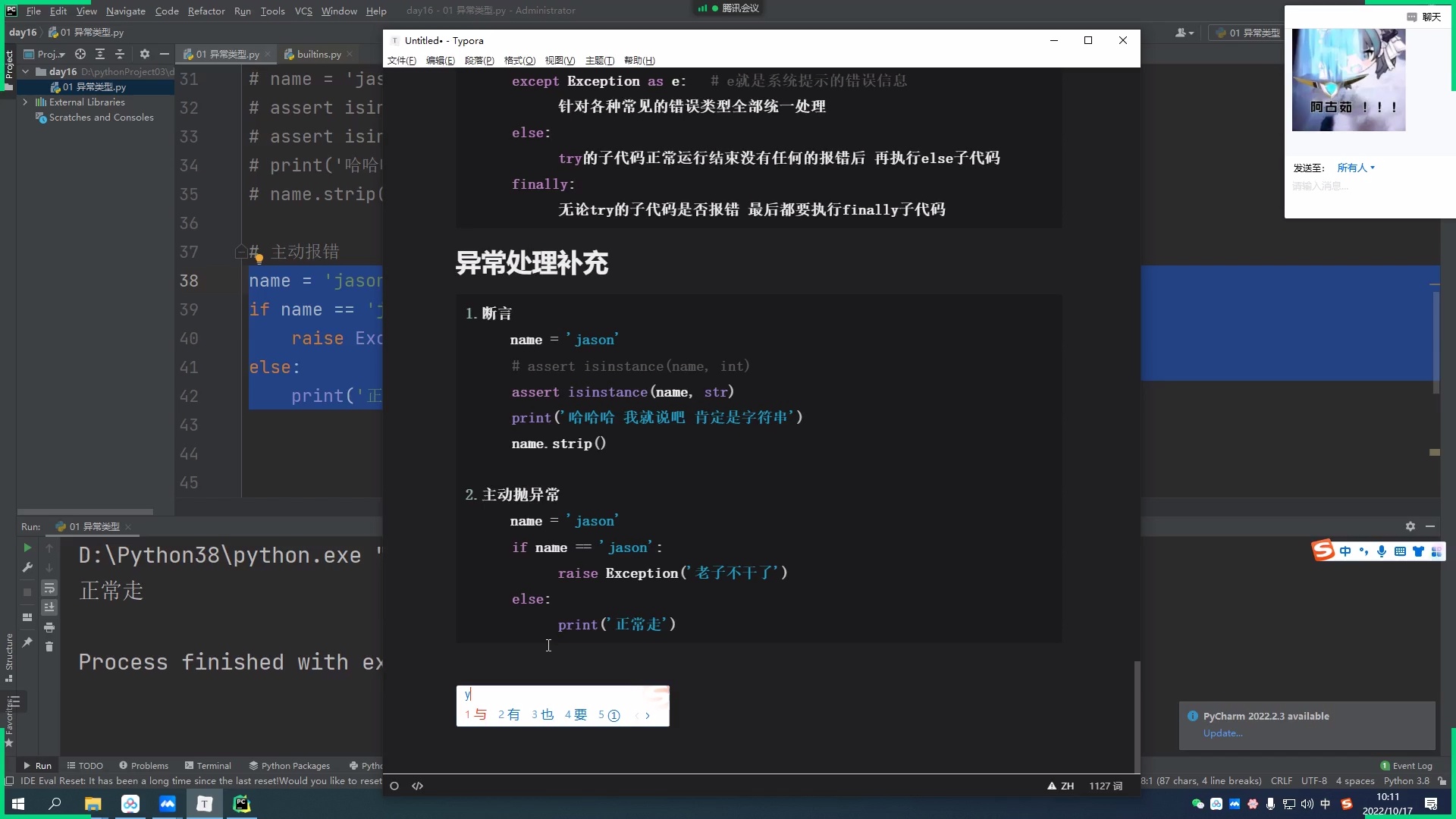Print console output via the printer icon
1456x819 pixels.
[x=49, y=628]
